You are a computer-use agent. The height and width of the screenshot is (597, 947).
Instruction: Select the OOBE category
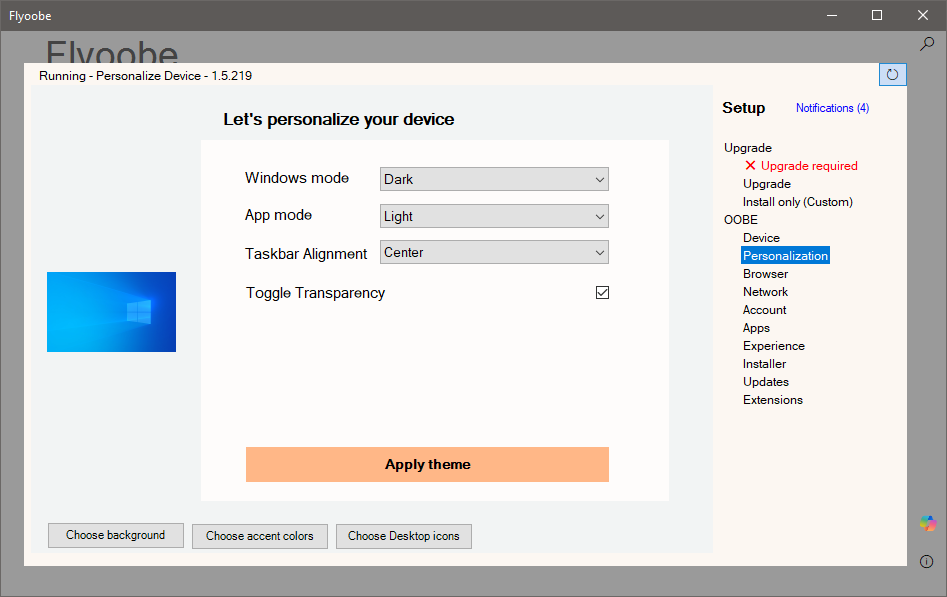740,220
